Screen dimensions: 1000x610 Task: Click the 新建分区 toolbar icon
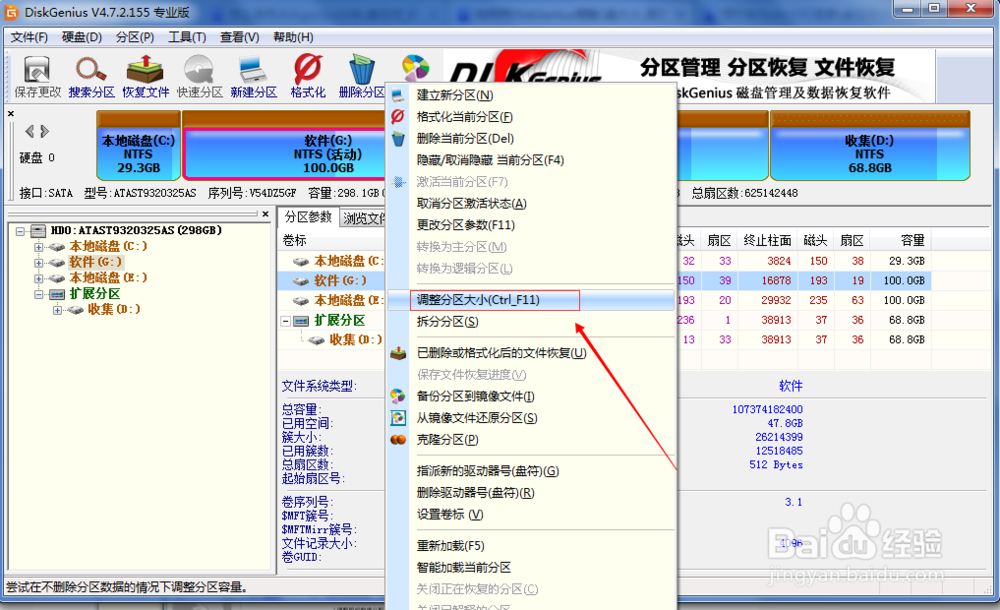tap(254, 77)
